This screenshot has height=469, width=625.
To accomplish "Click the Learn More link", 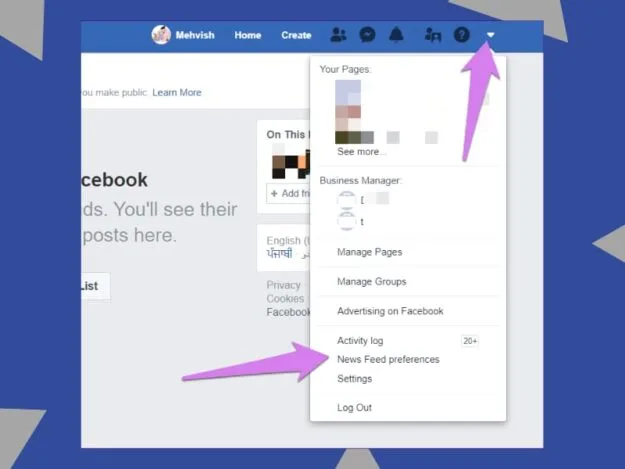I will pyautogui.click(x=177, y=92).
